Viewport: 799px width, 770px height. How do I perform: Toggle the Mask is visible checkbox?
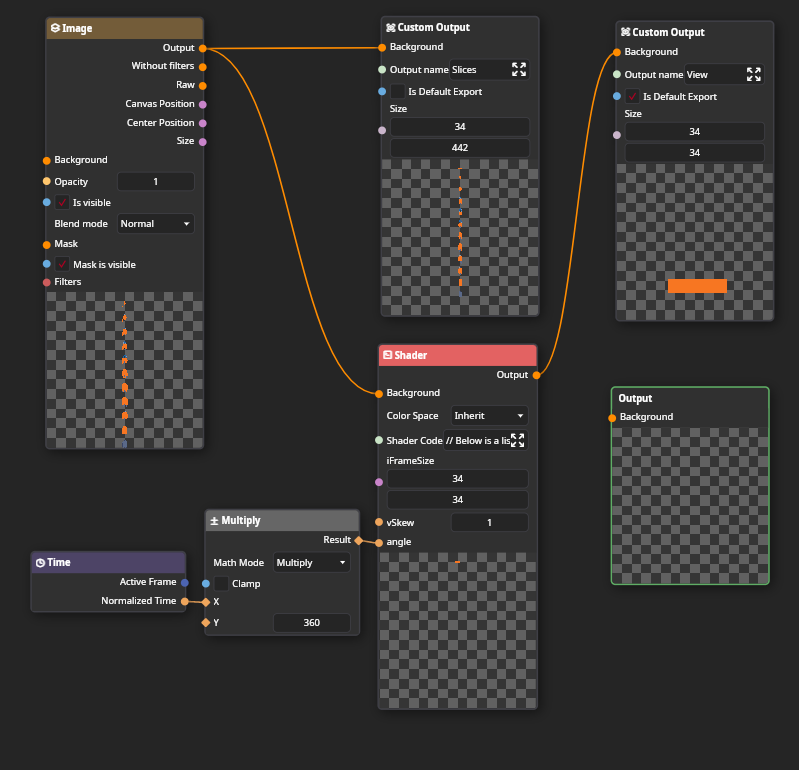click(62, 264)
